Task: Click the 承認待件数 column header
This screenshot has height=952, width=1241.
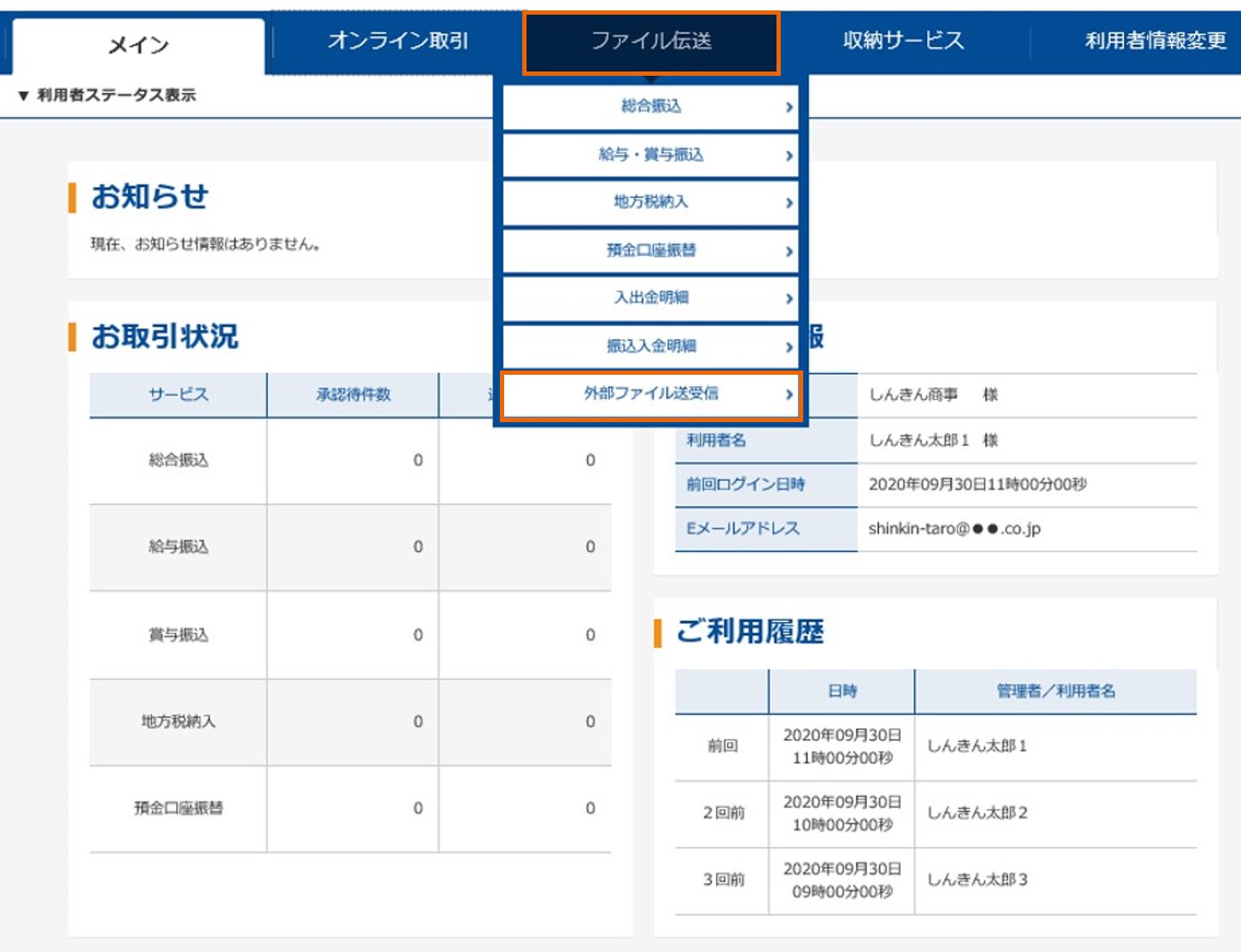Action: 352,395
